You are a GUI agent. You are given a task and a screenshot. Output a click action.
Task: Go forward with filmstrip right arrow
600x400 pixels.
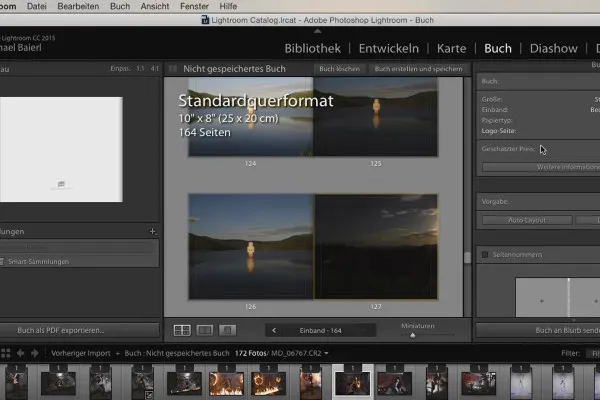35,353
